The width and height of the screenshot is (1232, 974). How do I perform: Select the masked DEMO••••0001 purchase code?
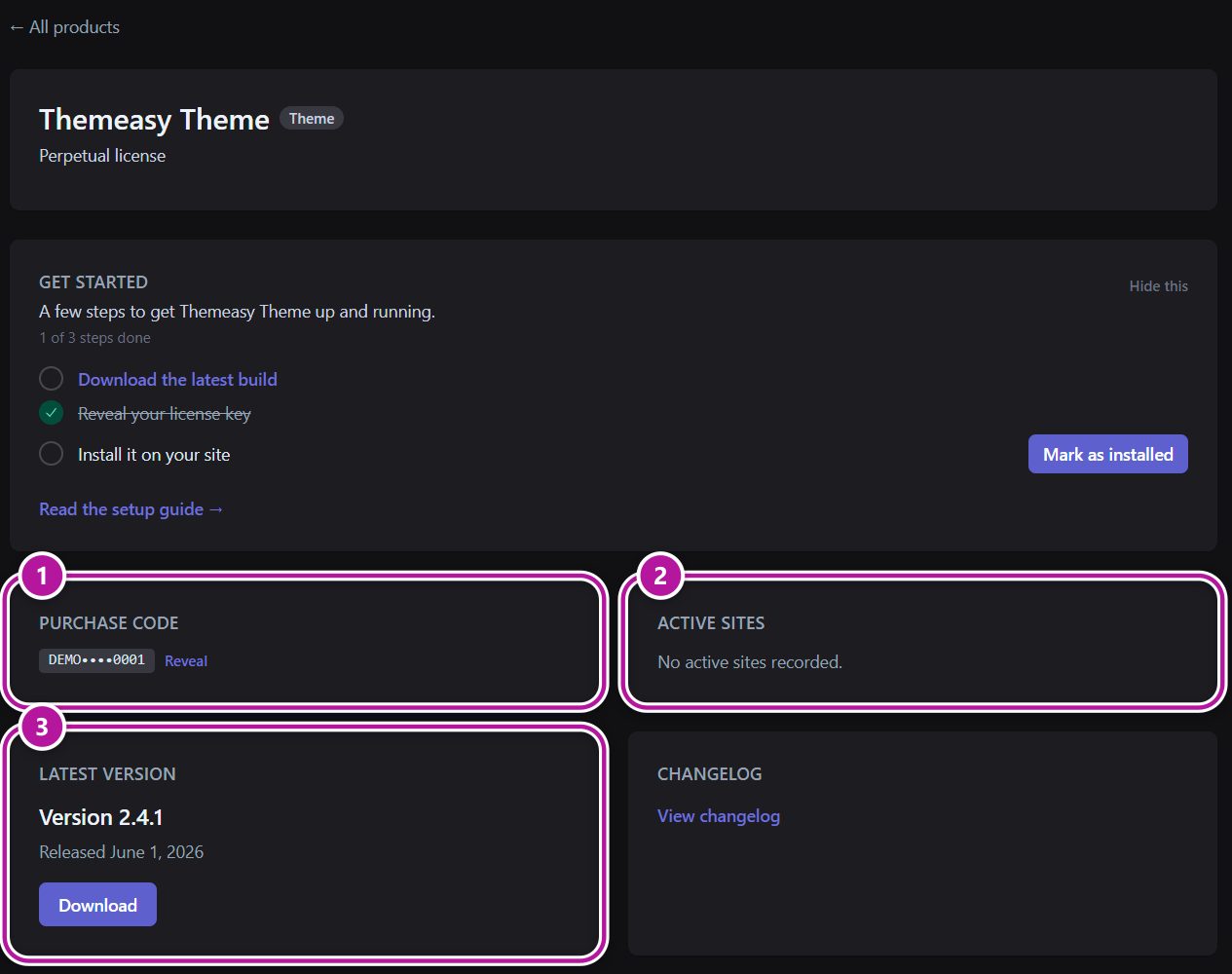pos(96,660)
